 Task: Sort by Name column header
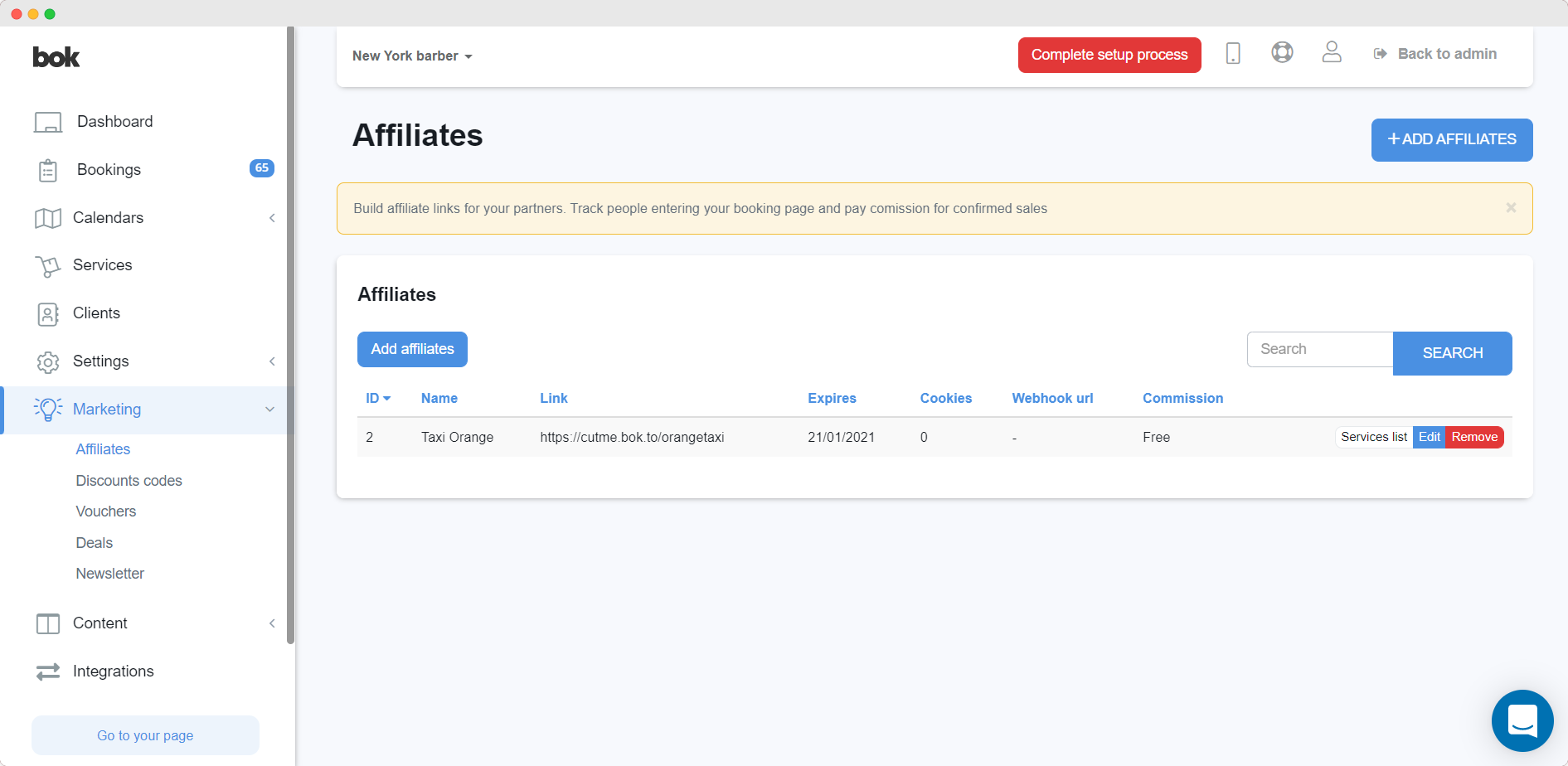click(439, 398)
